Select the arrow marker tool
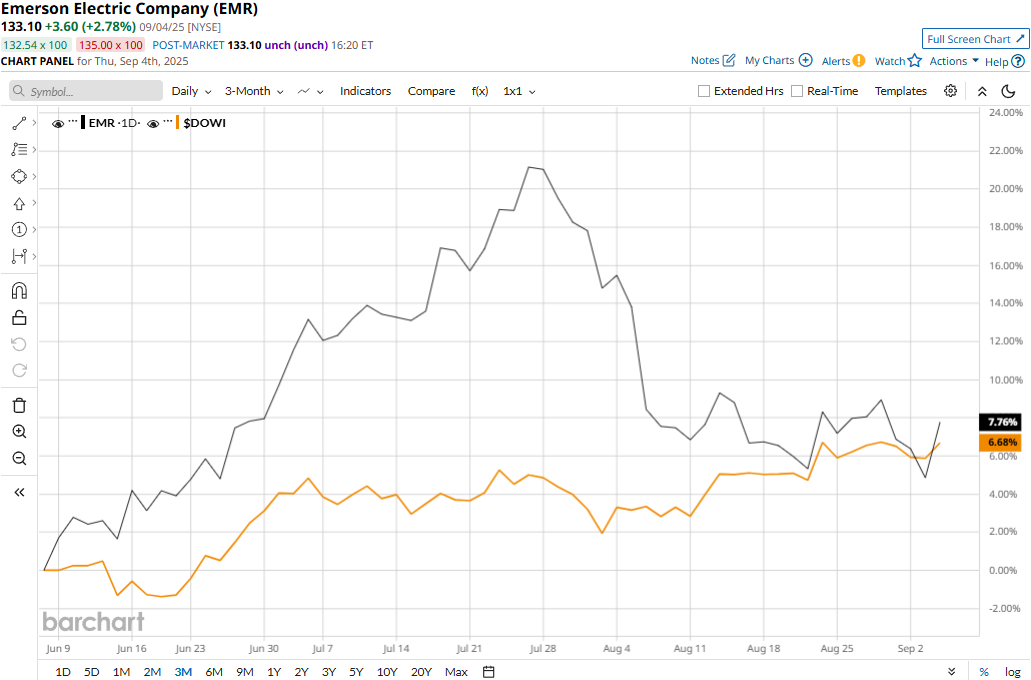Viewport: 1031px width, 680px height. (x=19, y=203)
